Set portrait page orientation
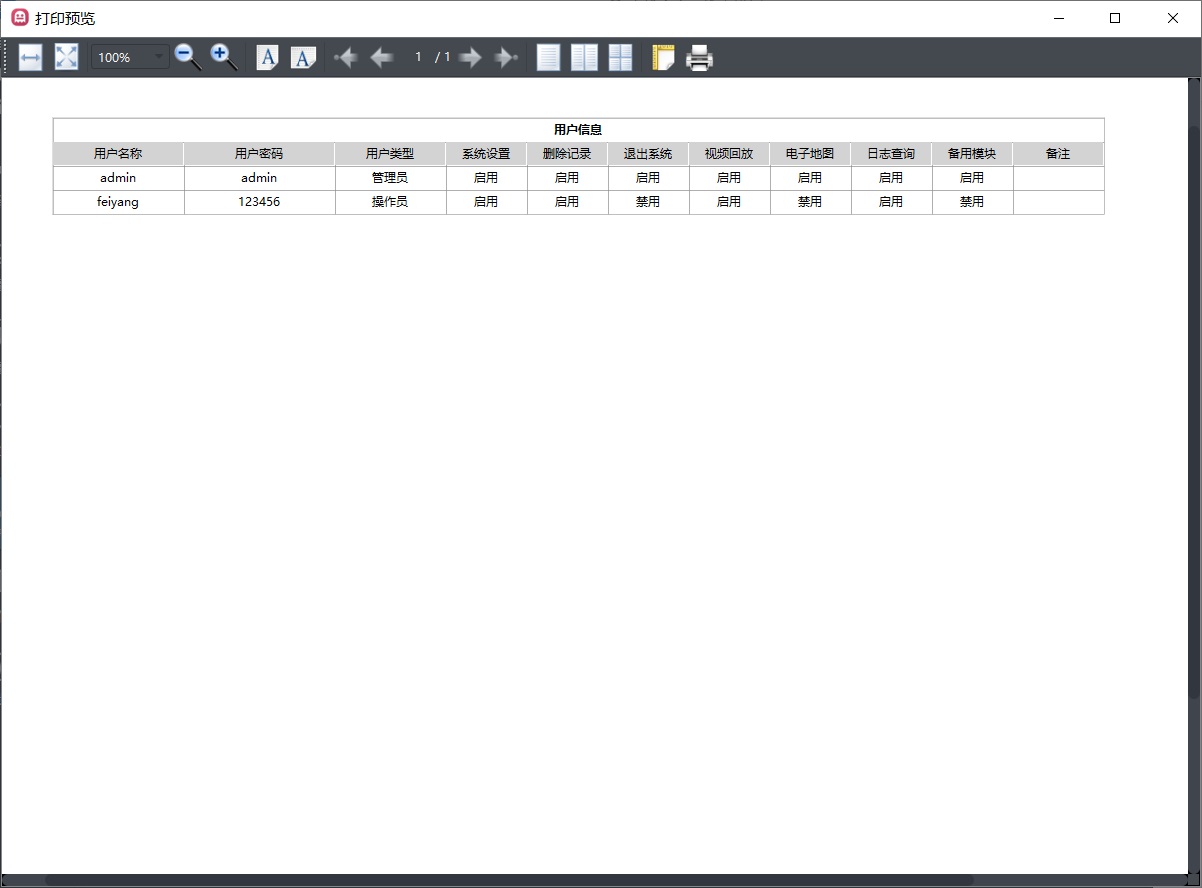1202x888 pixels. pyautogui.click(x=267, y=58)
